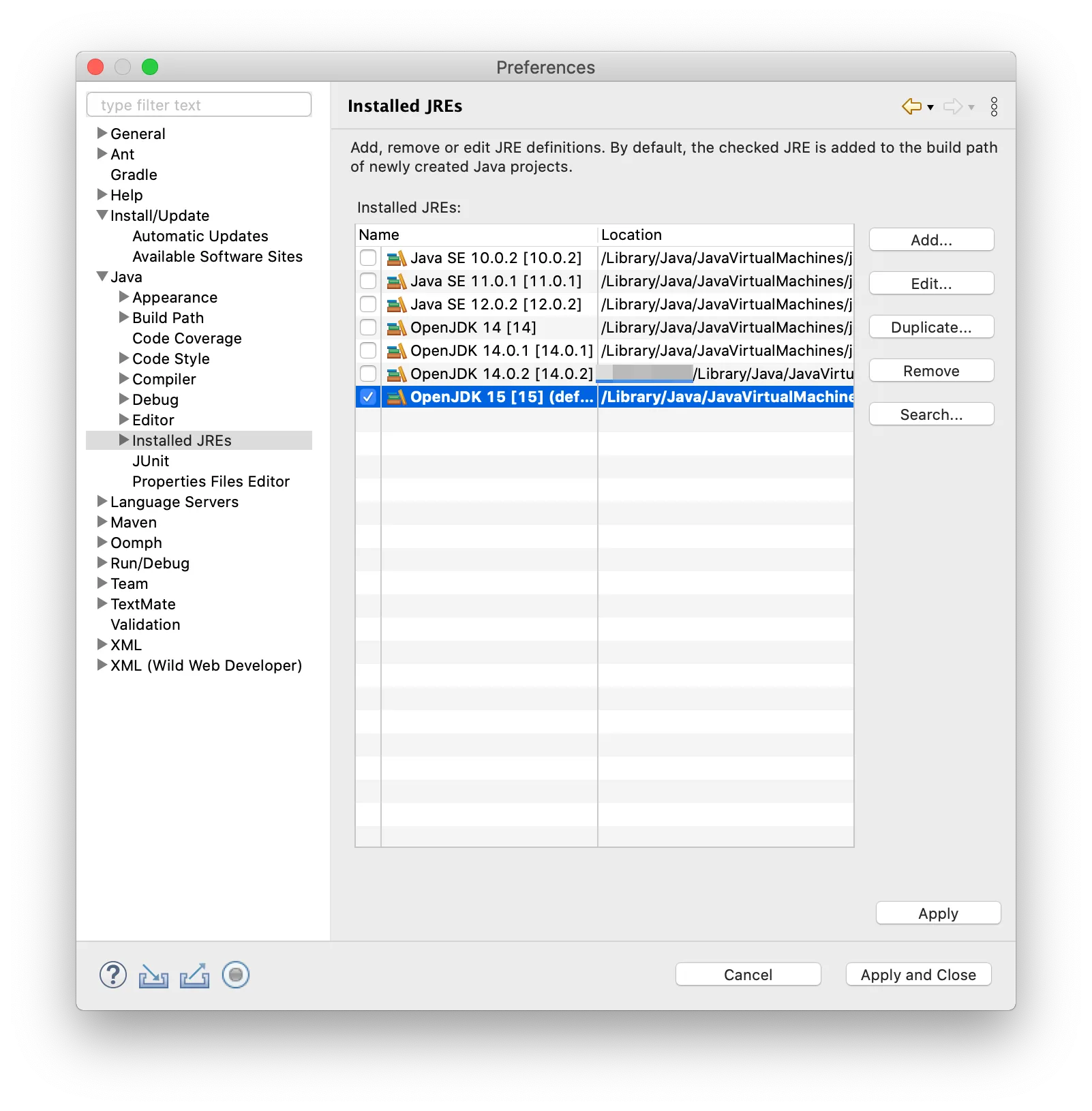Image resolution: width=1092 pixels, height=1111 pixels.
Task: Click Apply and Close
Action: coord(918,975)
